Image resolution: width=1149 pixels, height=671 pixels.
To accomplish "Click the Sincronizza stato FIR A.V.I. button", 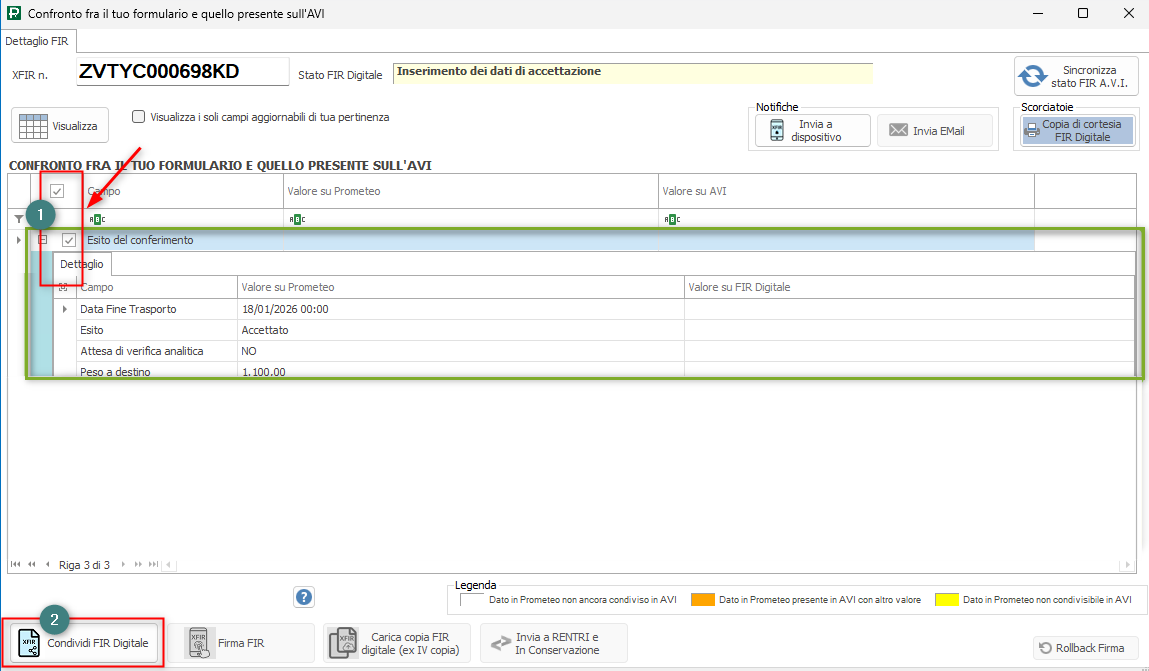I will point(1075,77).
